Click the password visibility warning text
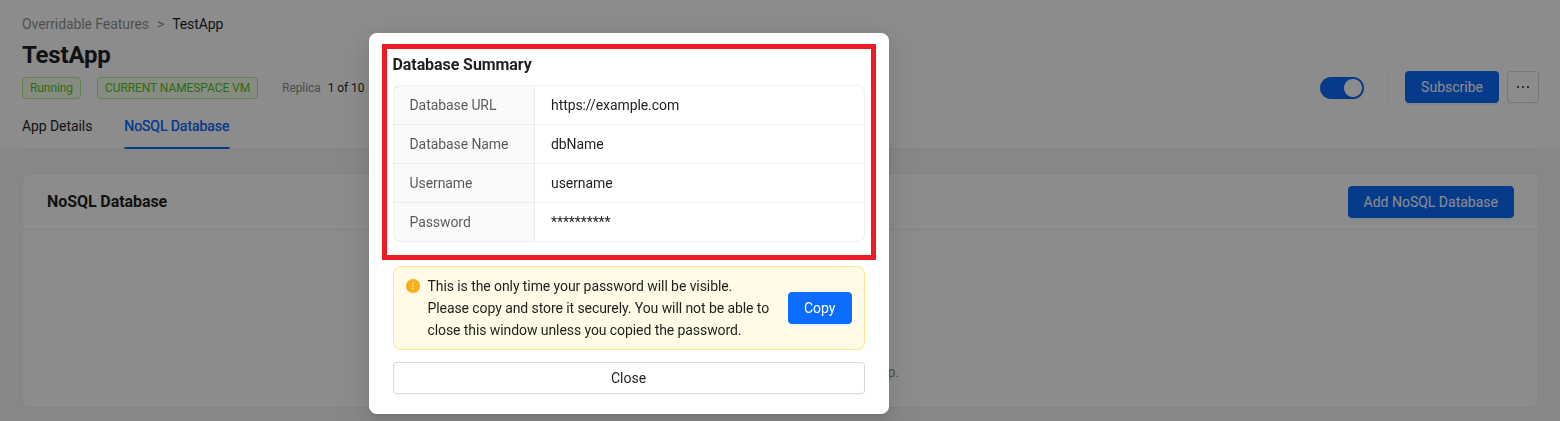The width and height of the screenshot is (1560, 421). 597,308
